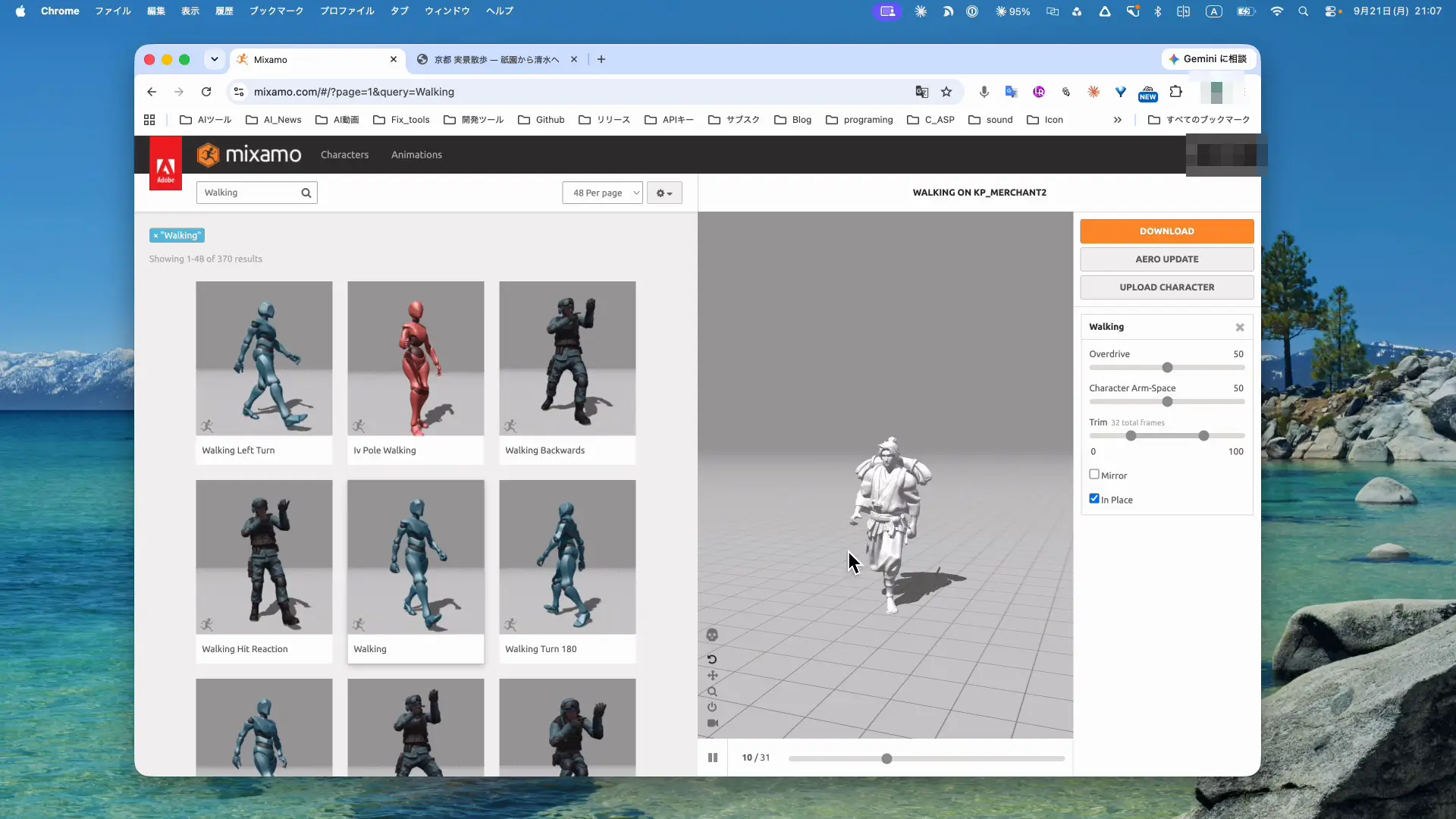1456x819 pixels.
Task: Click the Overdrive slider handle
Action: (1167, 368)
